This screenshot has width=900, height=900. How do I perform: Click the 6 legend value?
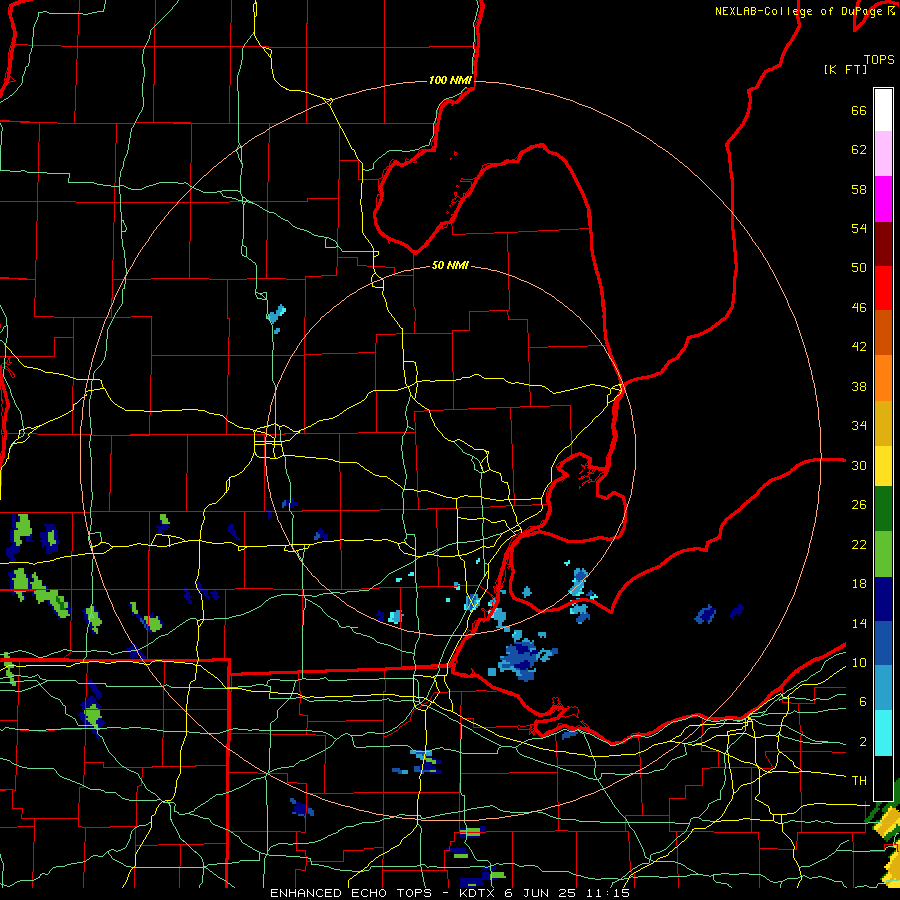(862, 701)
